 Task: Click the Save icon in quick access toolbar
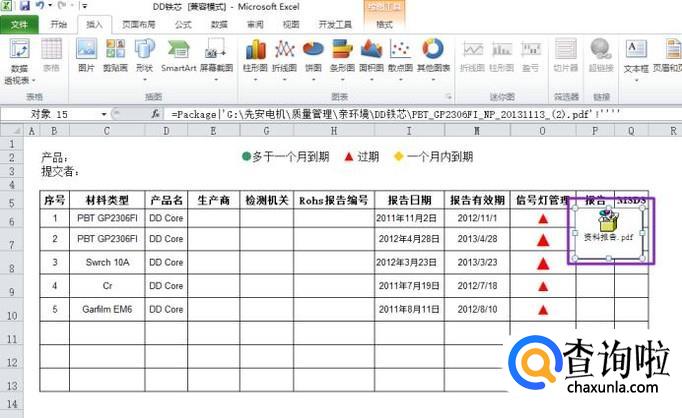pos(24,6)
